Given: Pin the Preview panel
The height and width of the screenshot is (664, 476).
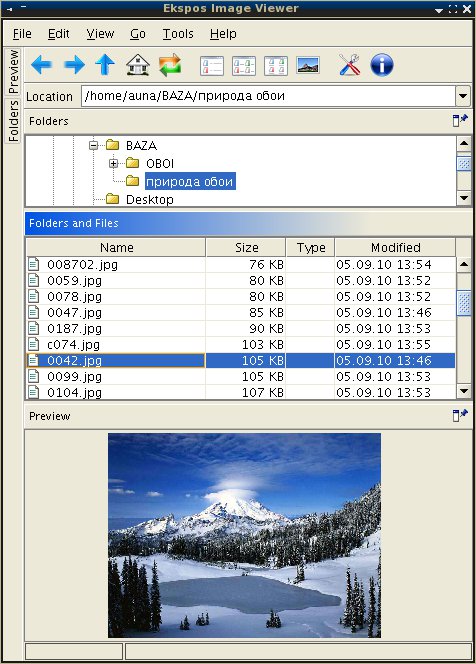Looking at the screenshot, I should [x=460, y=415].
